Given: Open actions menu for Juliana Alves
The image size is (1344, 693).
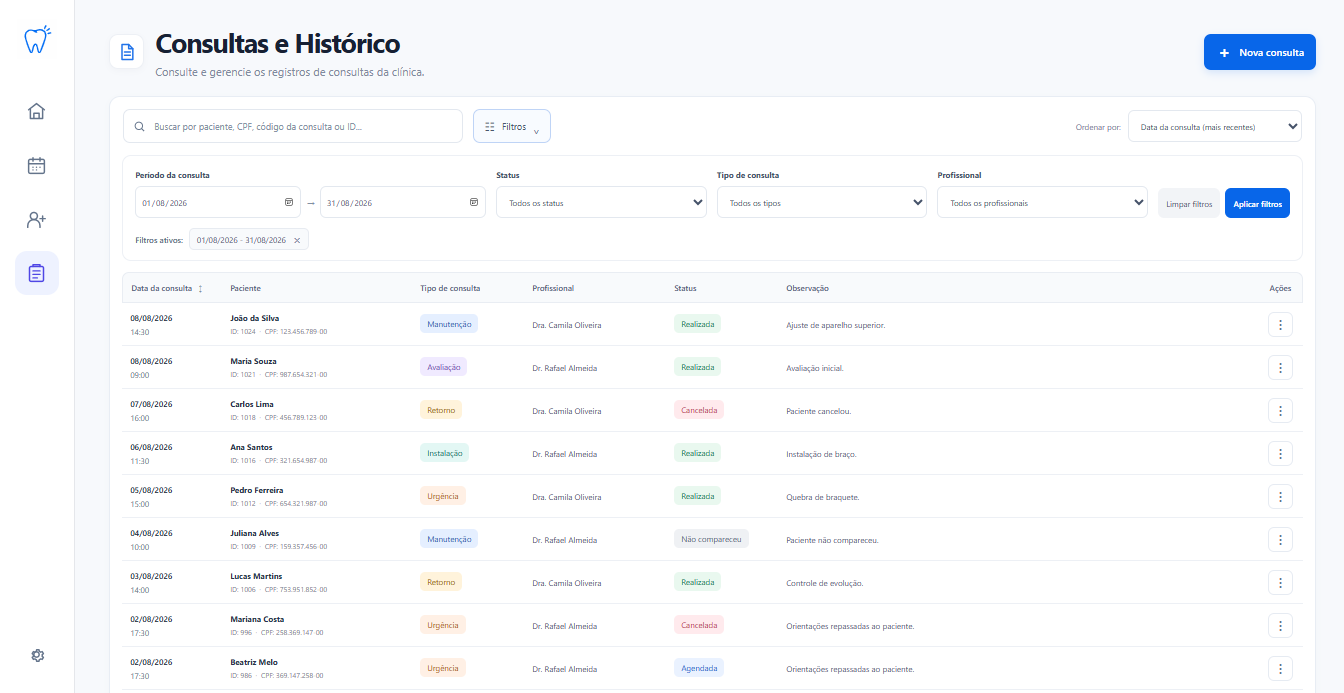Looking at the screenshot, I should point(1280,540).
